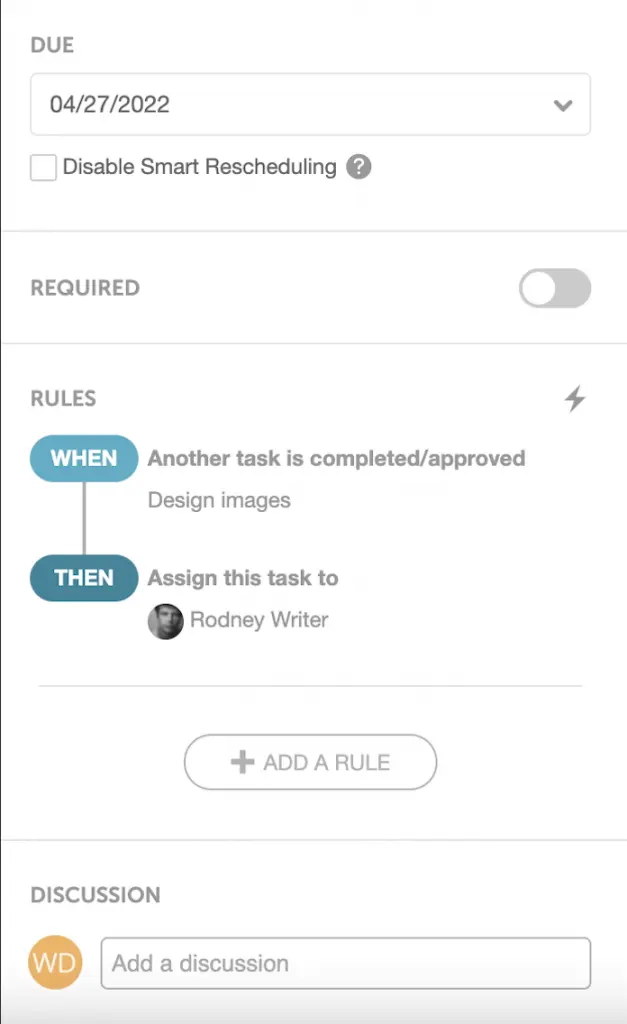Toggle the Required switch on
Viewport: 627px width, 1024px height.
click(x=555, y=289)
